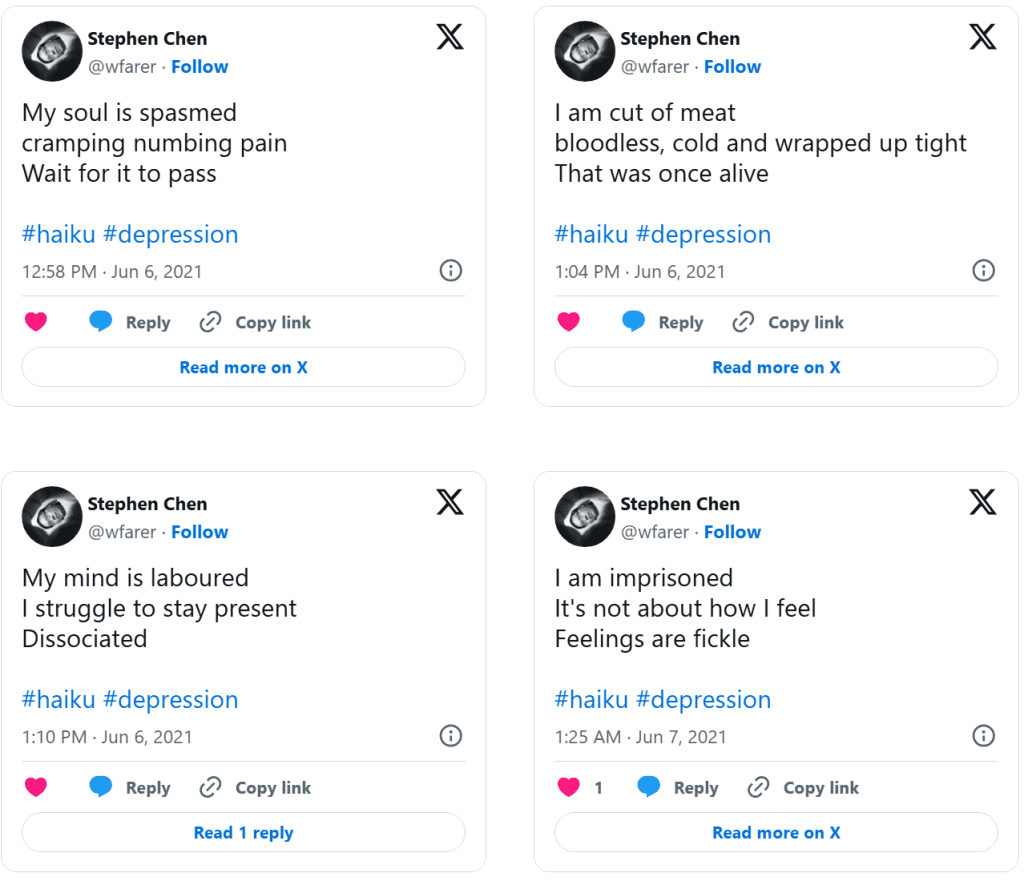Screen dimensions: 1024x881
Task: Like the 'I am cut of meat' tweet
Action: click(x=569, y=322)
